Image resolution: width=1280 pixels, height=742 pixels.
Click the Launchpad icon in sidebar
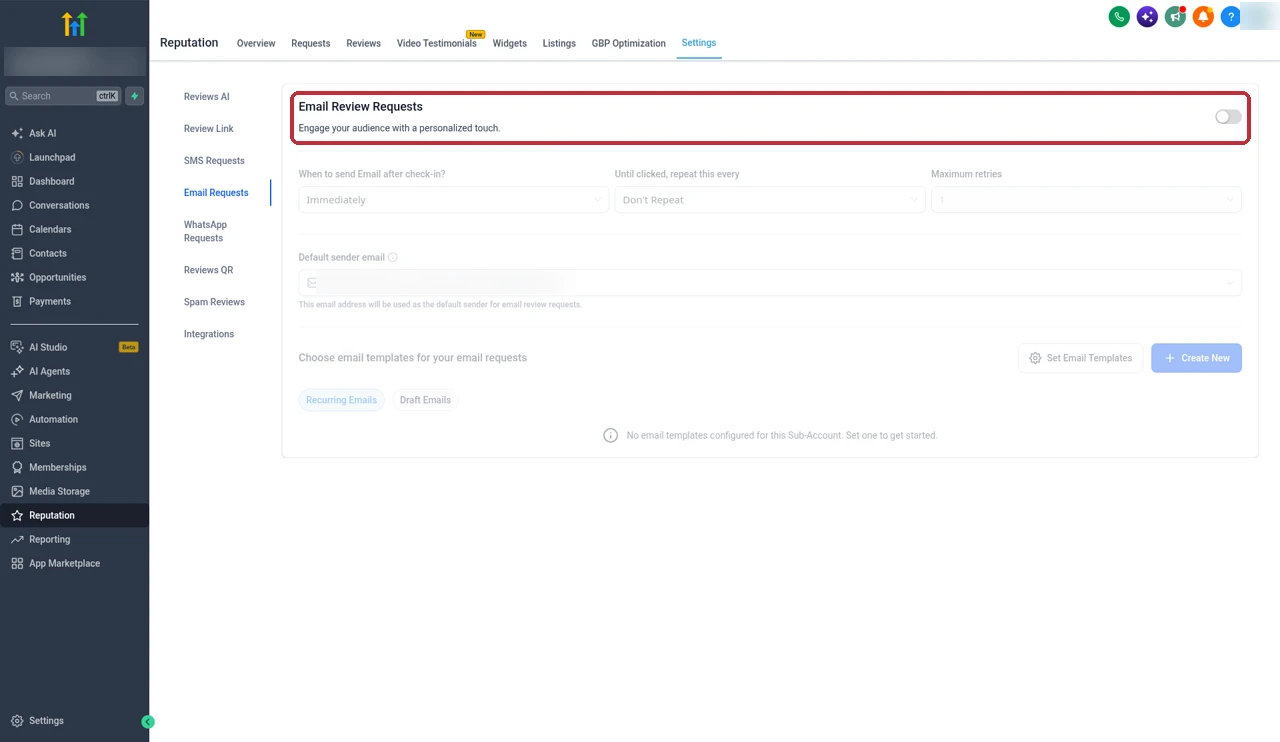tap(17, 157)
